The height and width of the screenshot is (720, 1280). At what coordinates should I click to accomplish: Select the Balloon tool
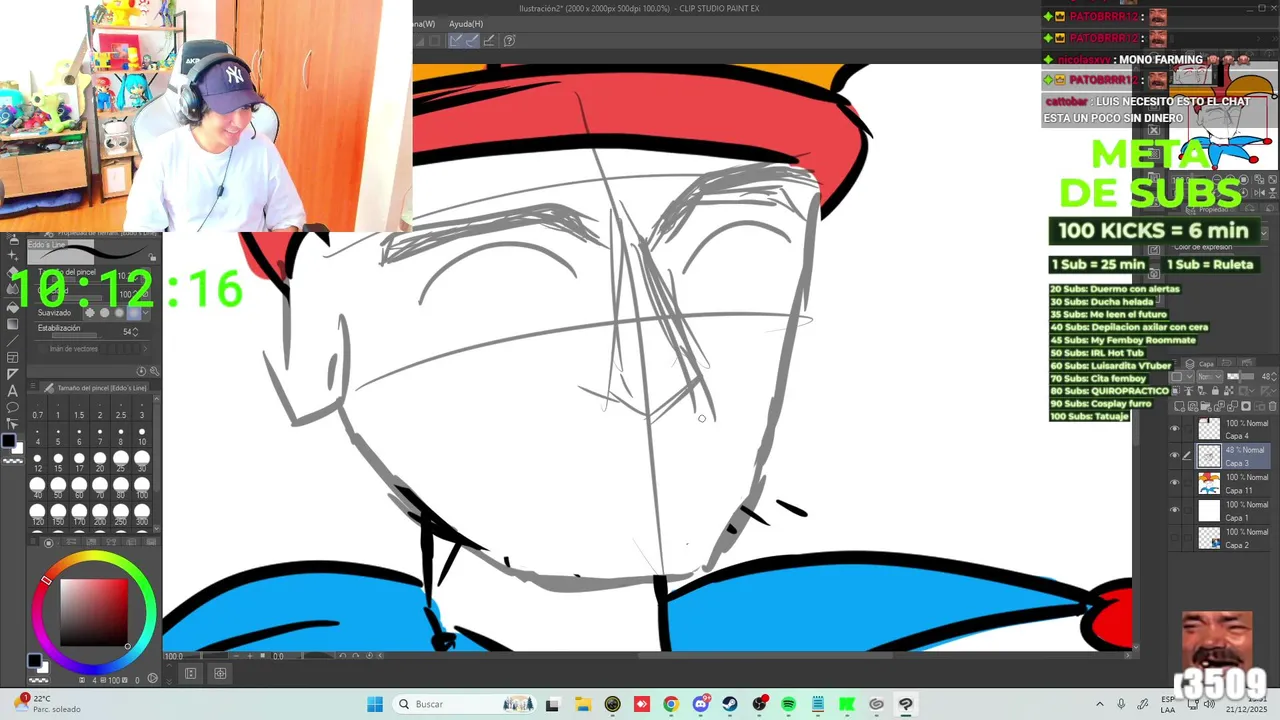[x=13, y=407]
